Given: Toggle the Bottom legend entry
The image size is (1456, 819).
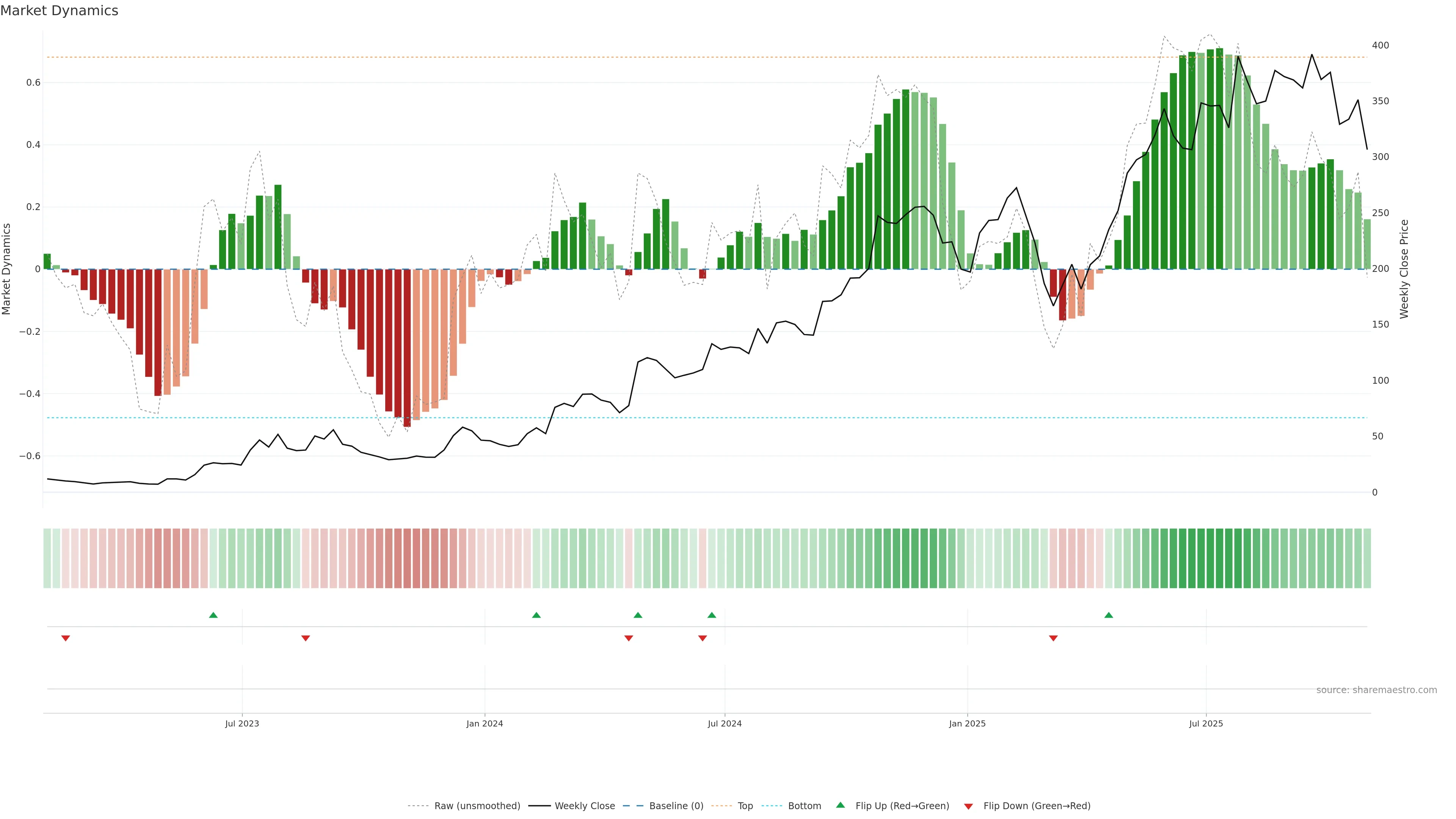Looking at the screenshot, I should [804, 806].
